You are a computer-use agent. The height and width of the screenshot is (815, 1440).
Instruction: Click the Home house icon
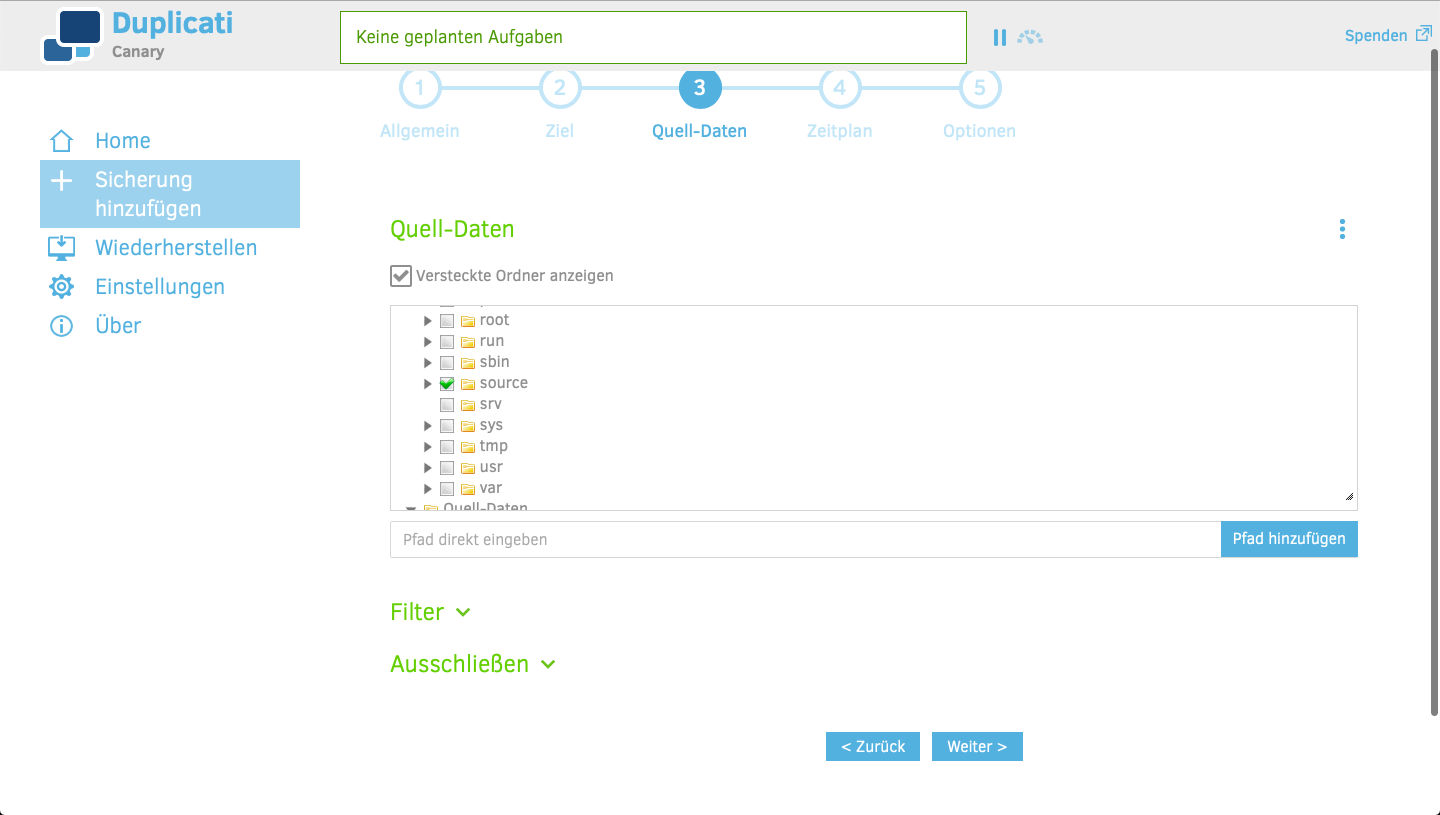pos(62,141)
